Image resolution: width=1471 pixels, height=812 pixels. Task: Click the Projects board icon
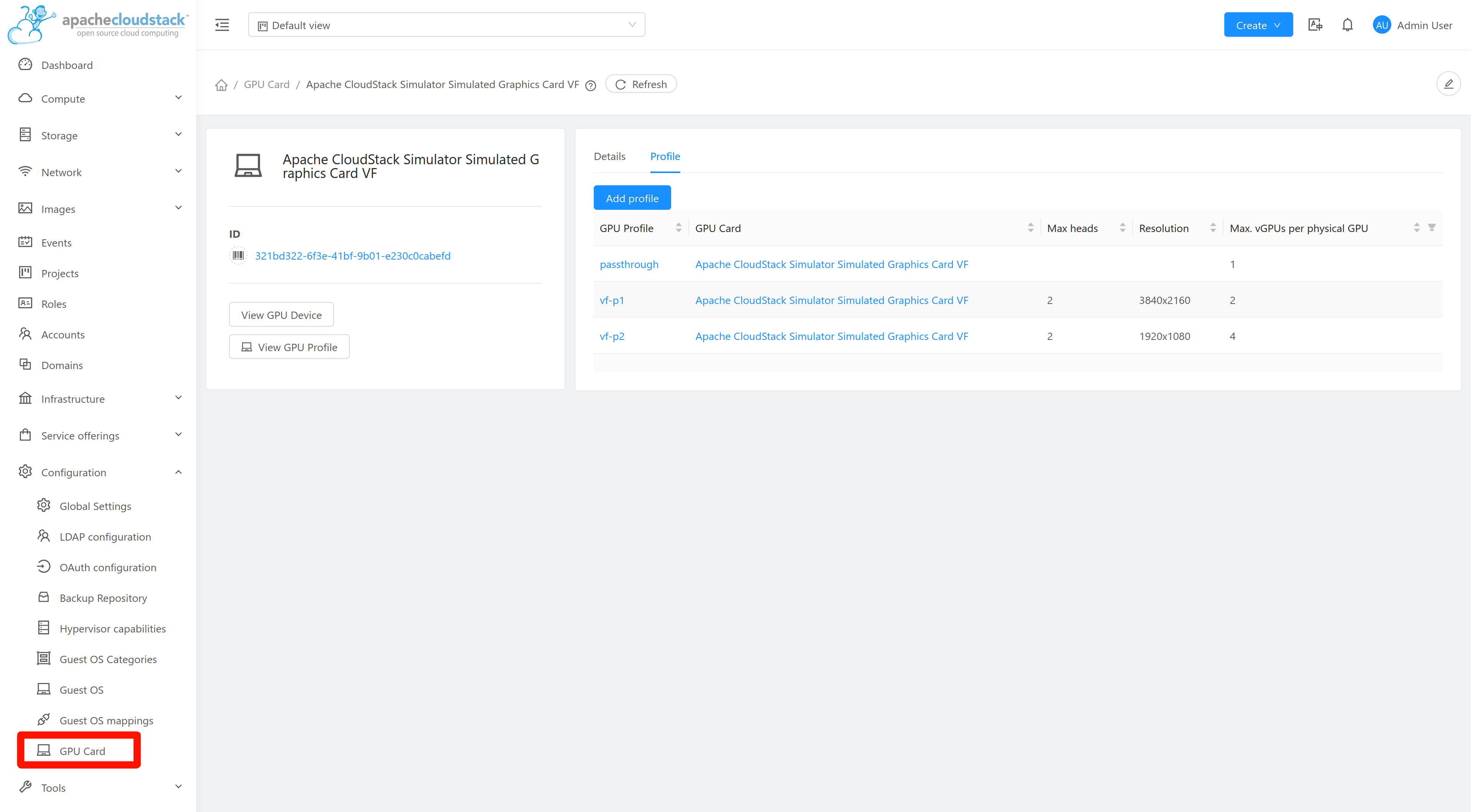coord(25,273)
